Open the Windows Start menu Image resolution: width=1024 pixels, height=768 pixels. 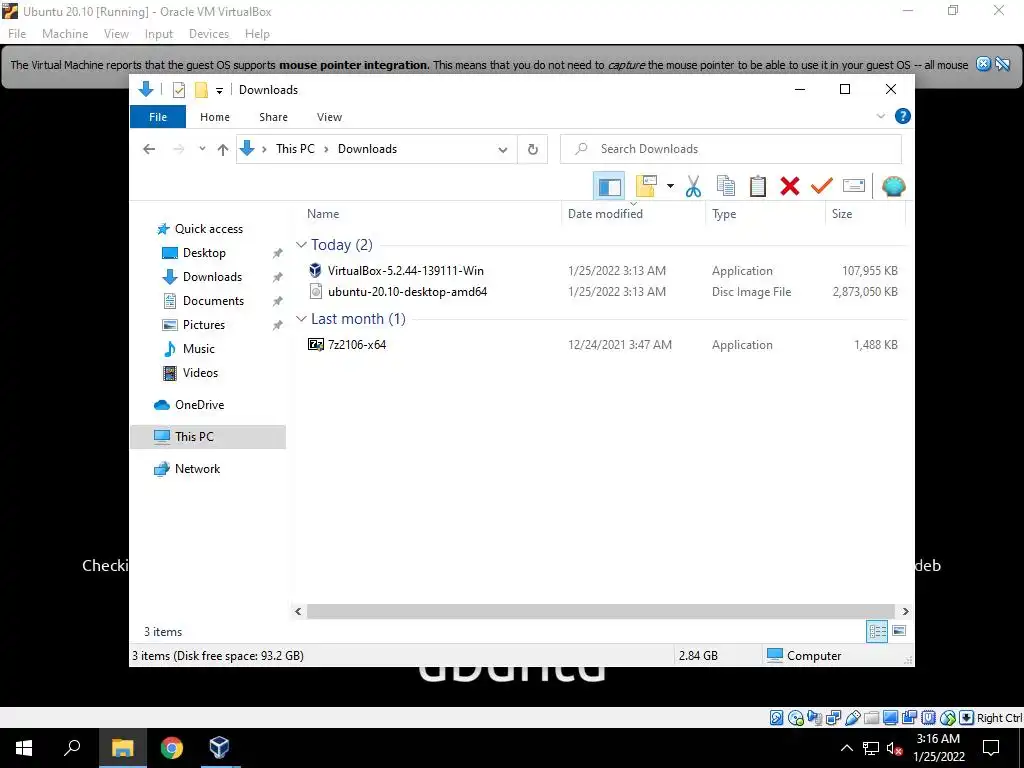24,748
